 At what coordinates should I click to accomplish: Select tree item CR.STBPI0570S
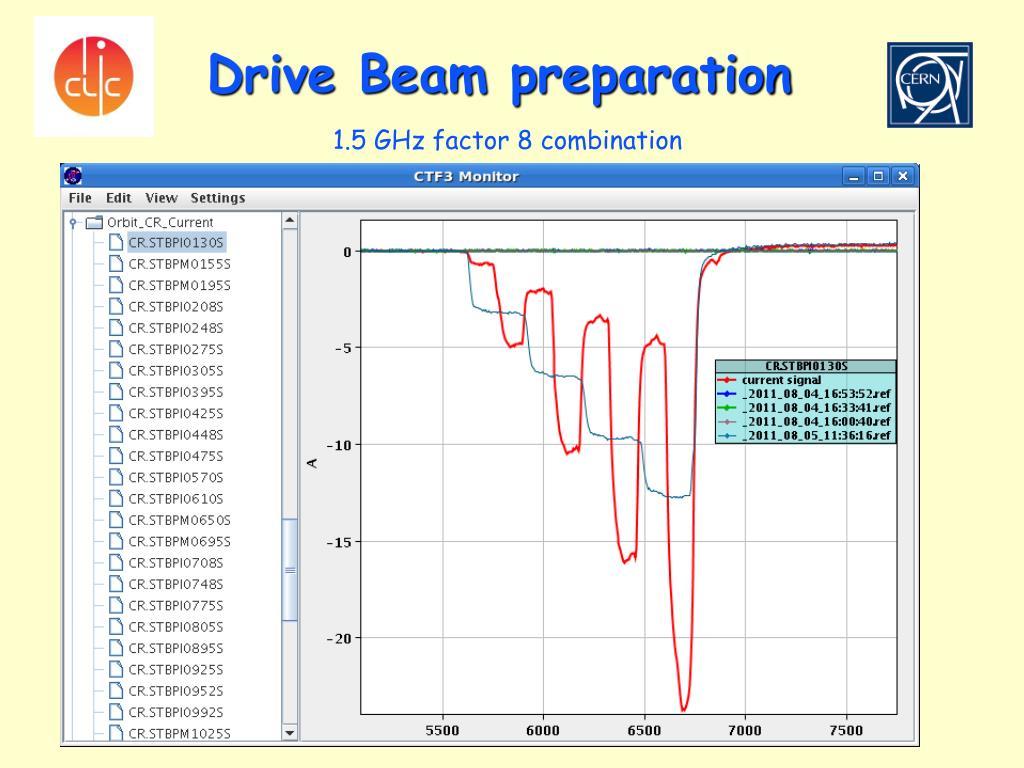pos(176,477)
